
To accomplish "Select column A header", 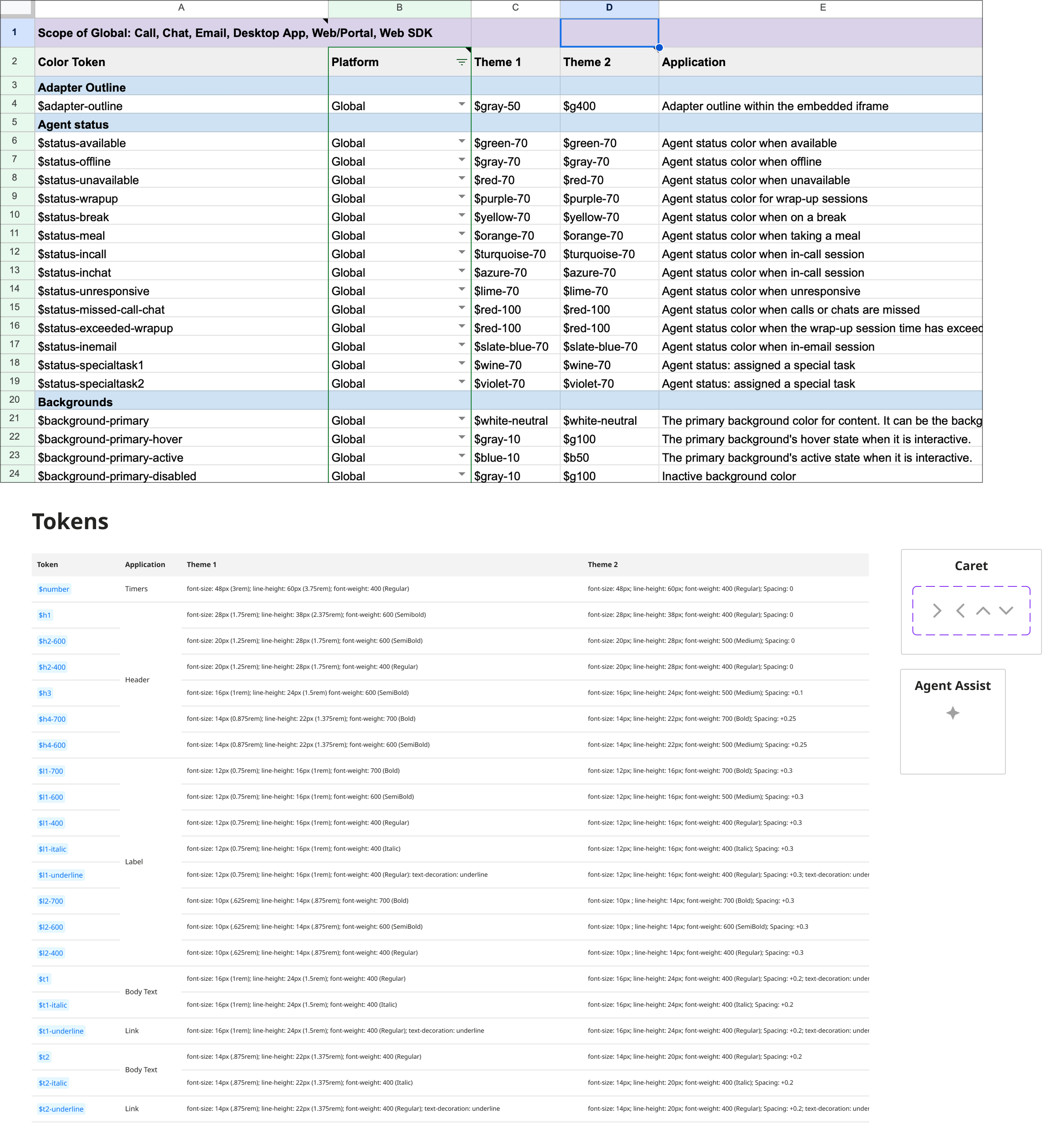I will coord(181,8).
